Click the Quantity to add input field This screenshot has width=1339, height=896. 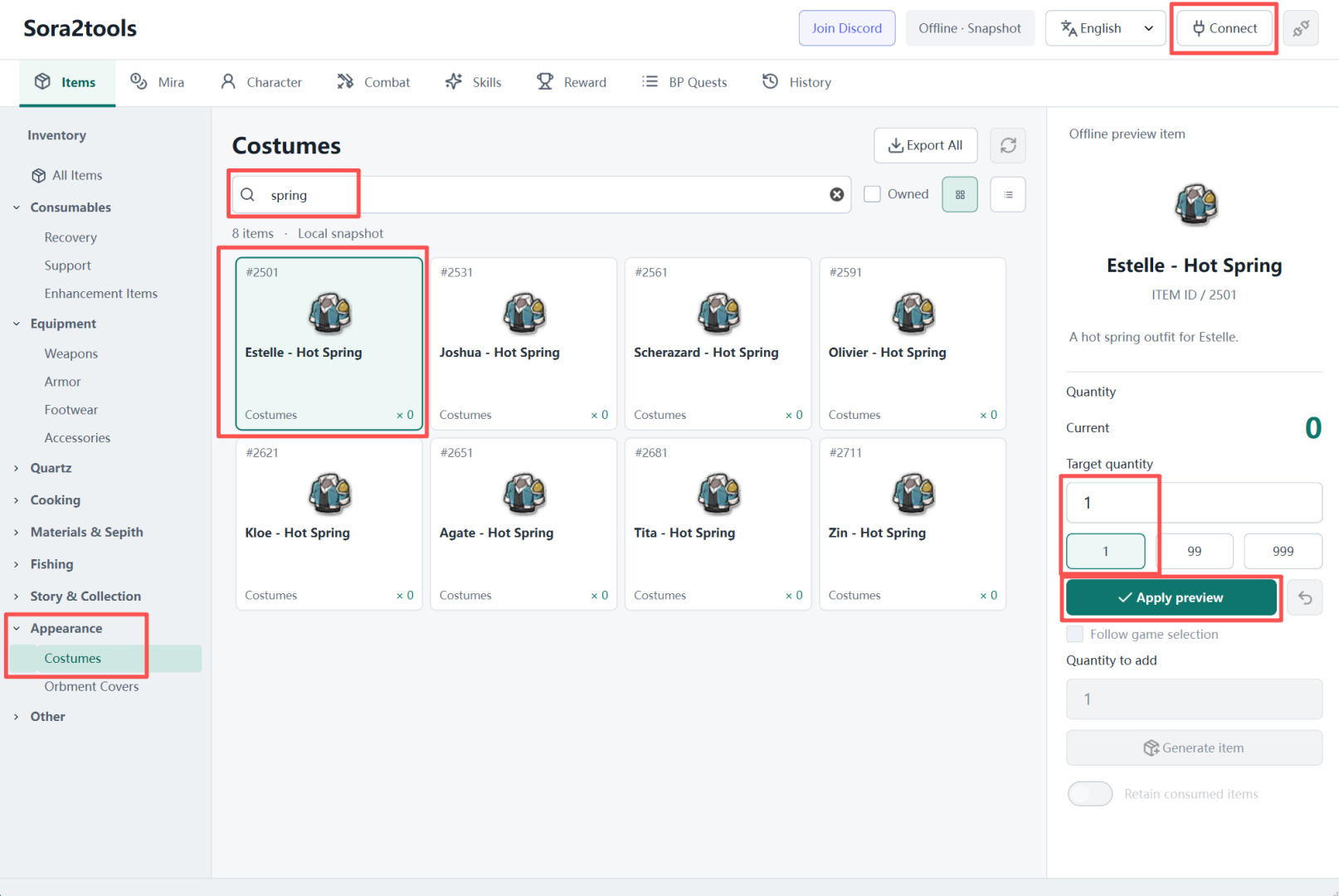click(1195, 699)
